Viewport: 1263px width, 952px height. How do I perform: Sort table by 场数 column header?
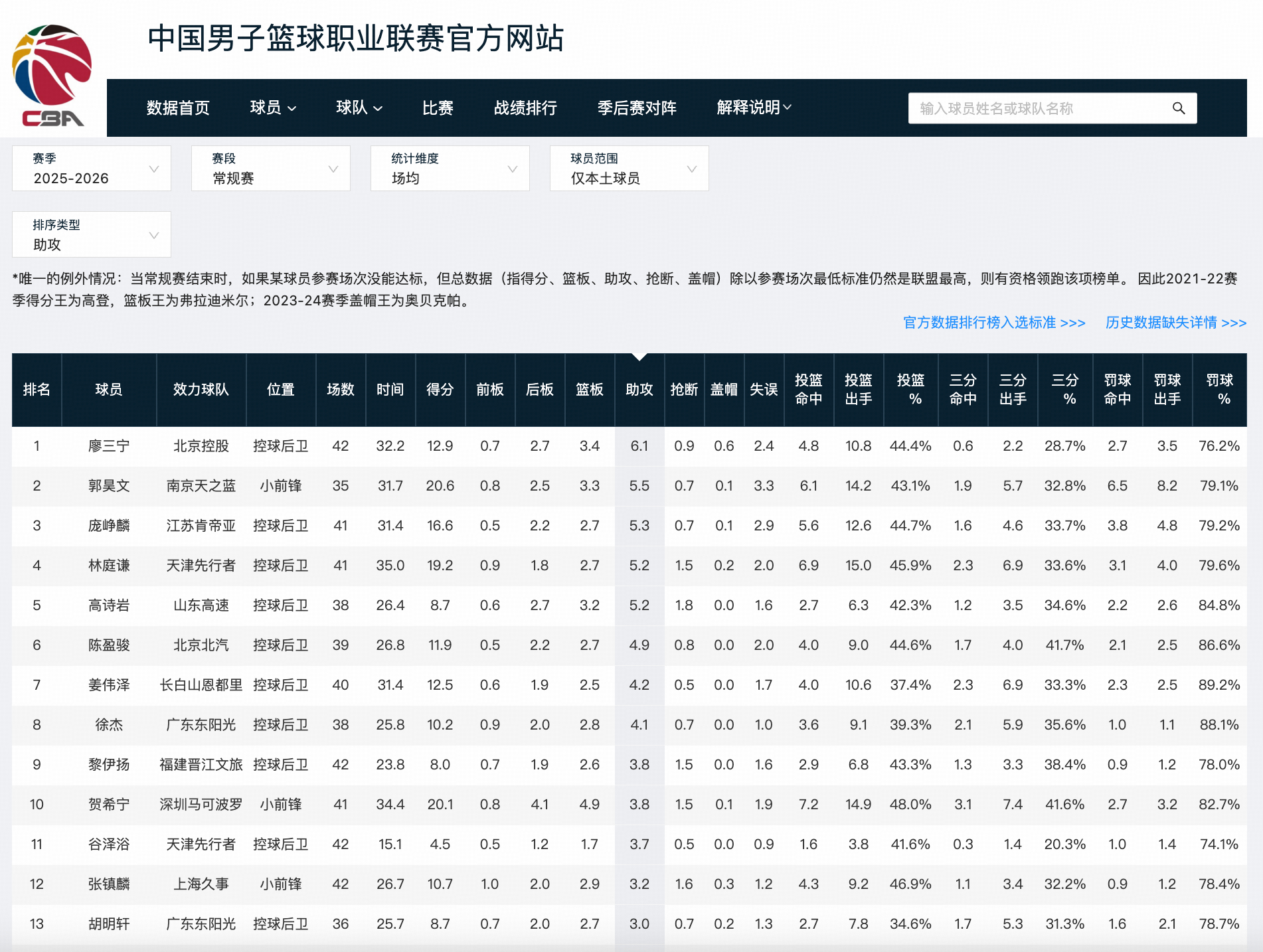(341, 390)
